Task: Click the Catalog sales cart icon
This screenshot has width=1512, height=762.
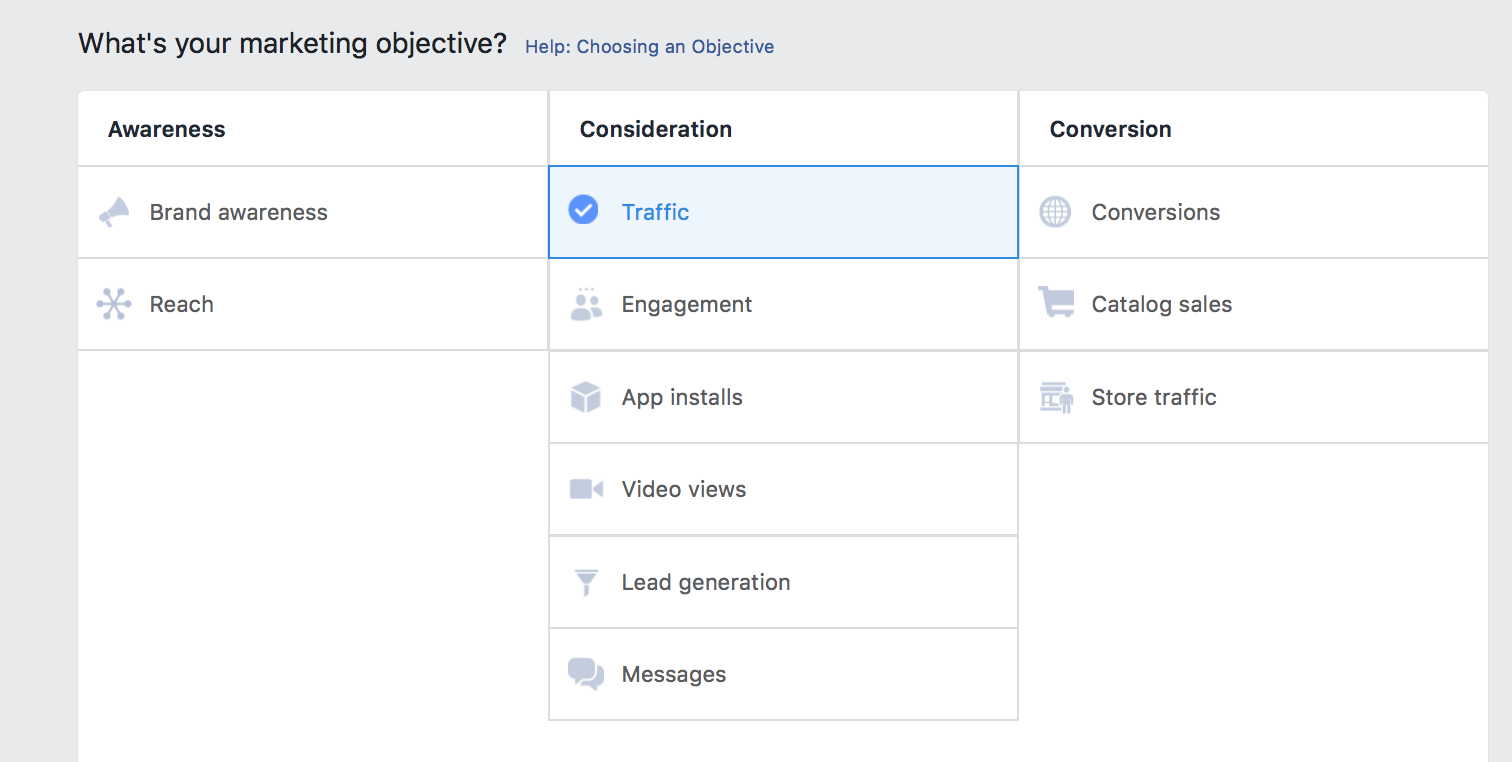Action: 1055,304
